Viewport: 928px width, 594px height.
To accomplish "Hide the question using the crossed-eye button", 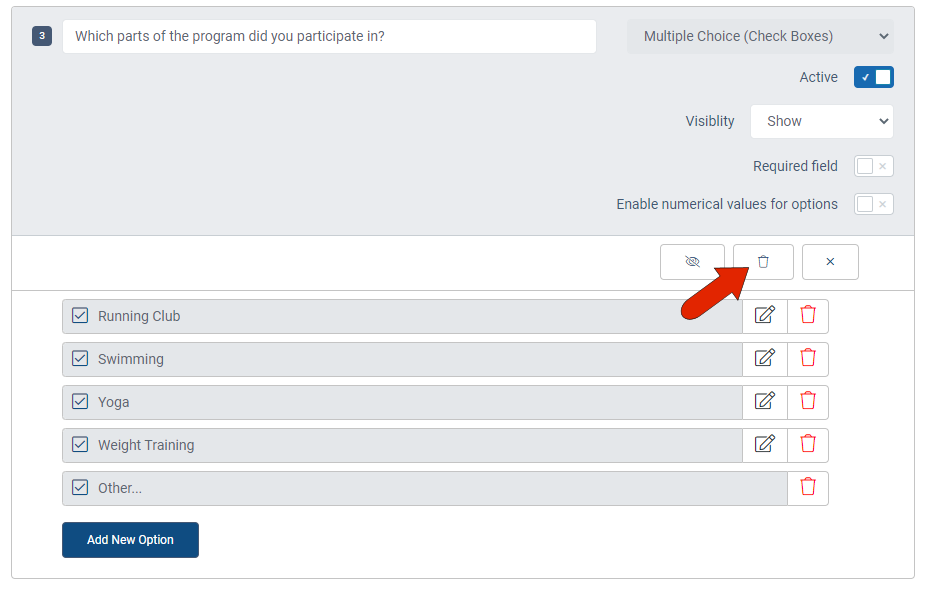I will click(x=692, y=262).
